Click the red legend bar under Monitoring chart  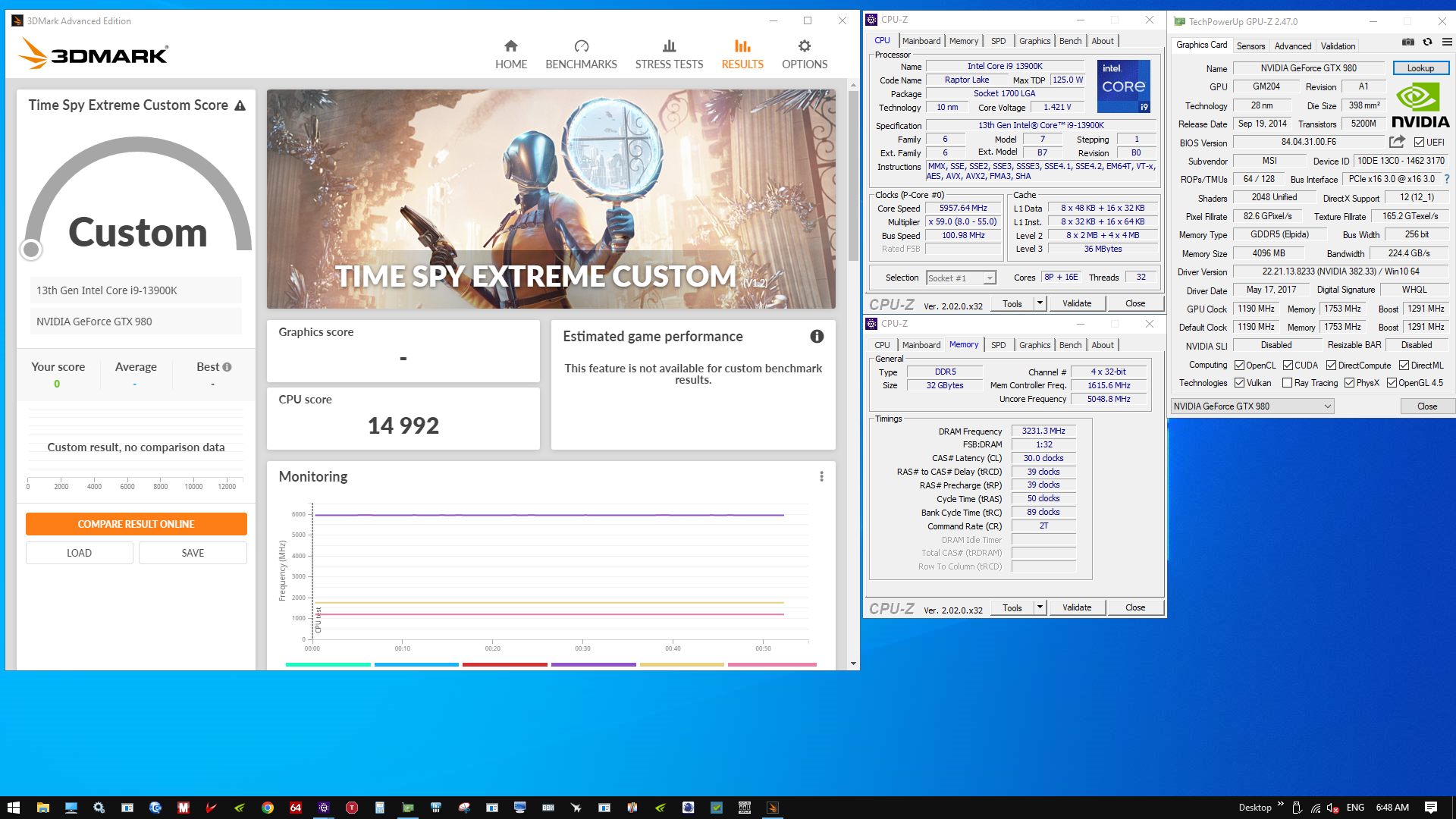coord(504,664)
